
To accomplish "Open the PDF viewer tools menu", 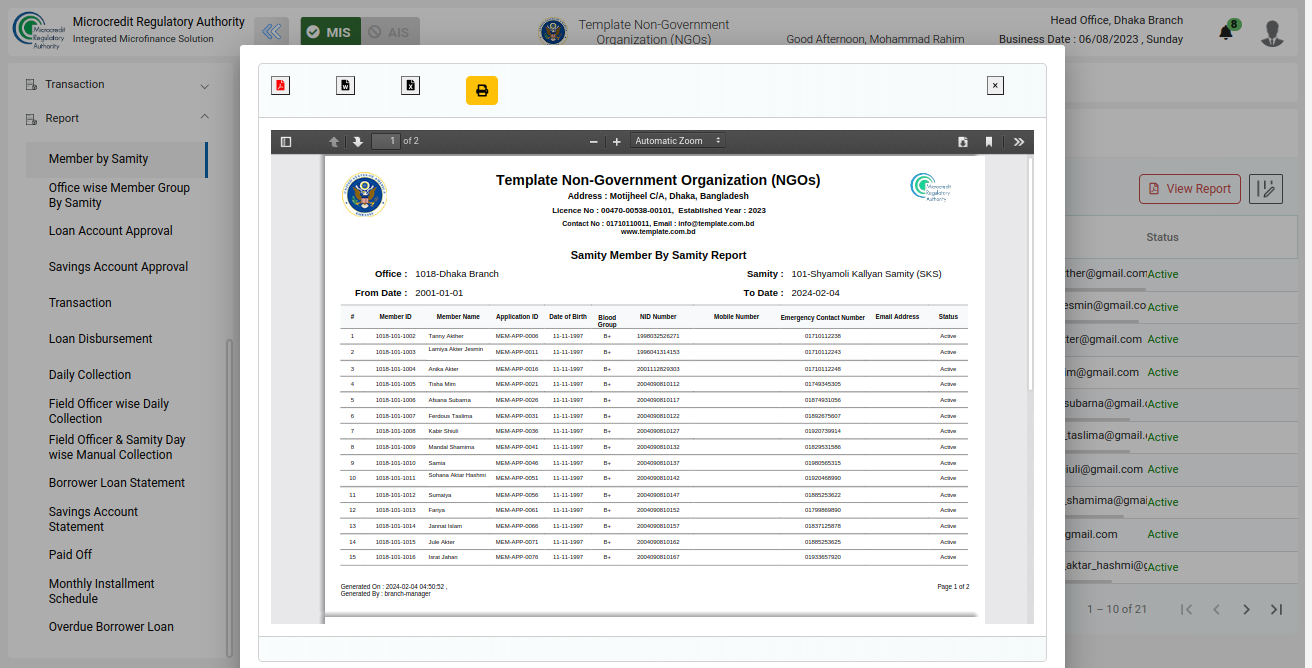I will coord(1019,142).
